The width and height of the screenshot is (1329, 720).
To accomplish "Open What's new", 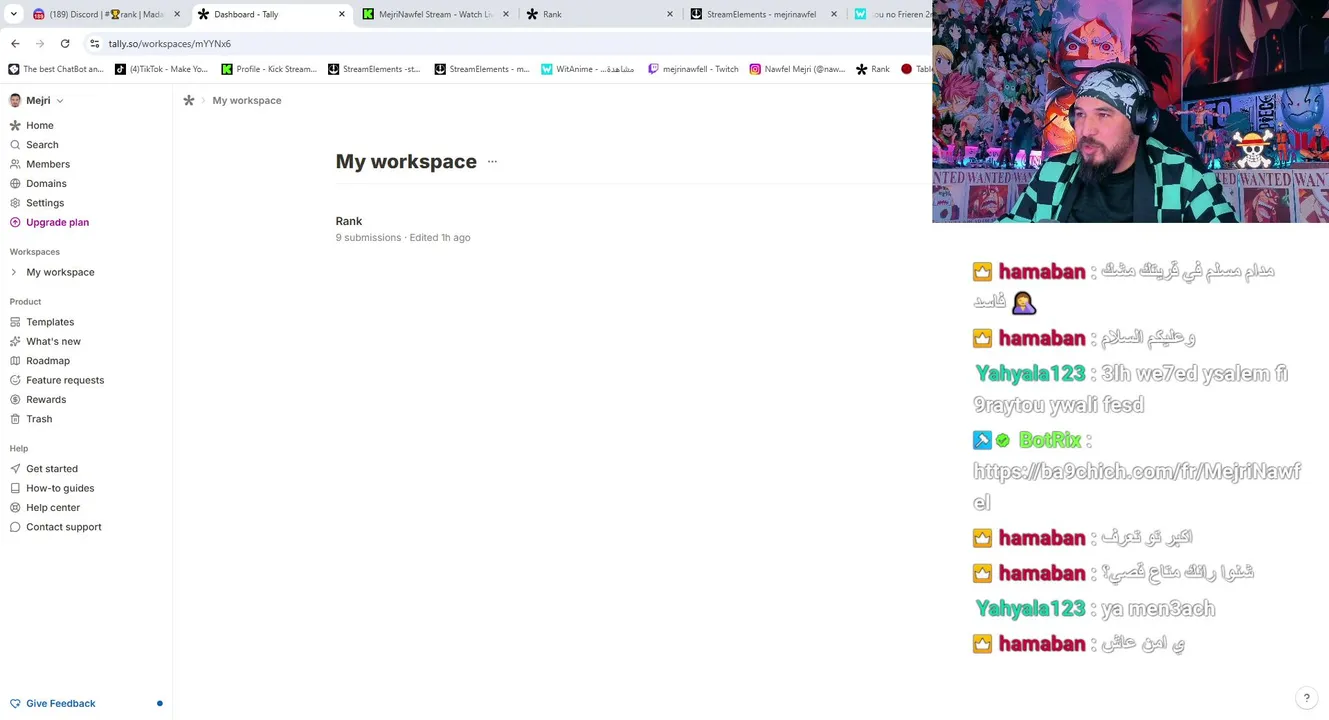I will tap(53, 341).
